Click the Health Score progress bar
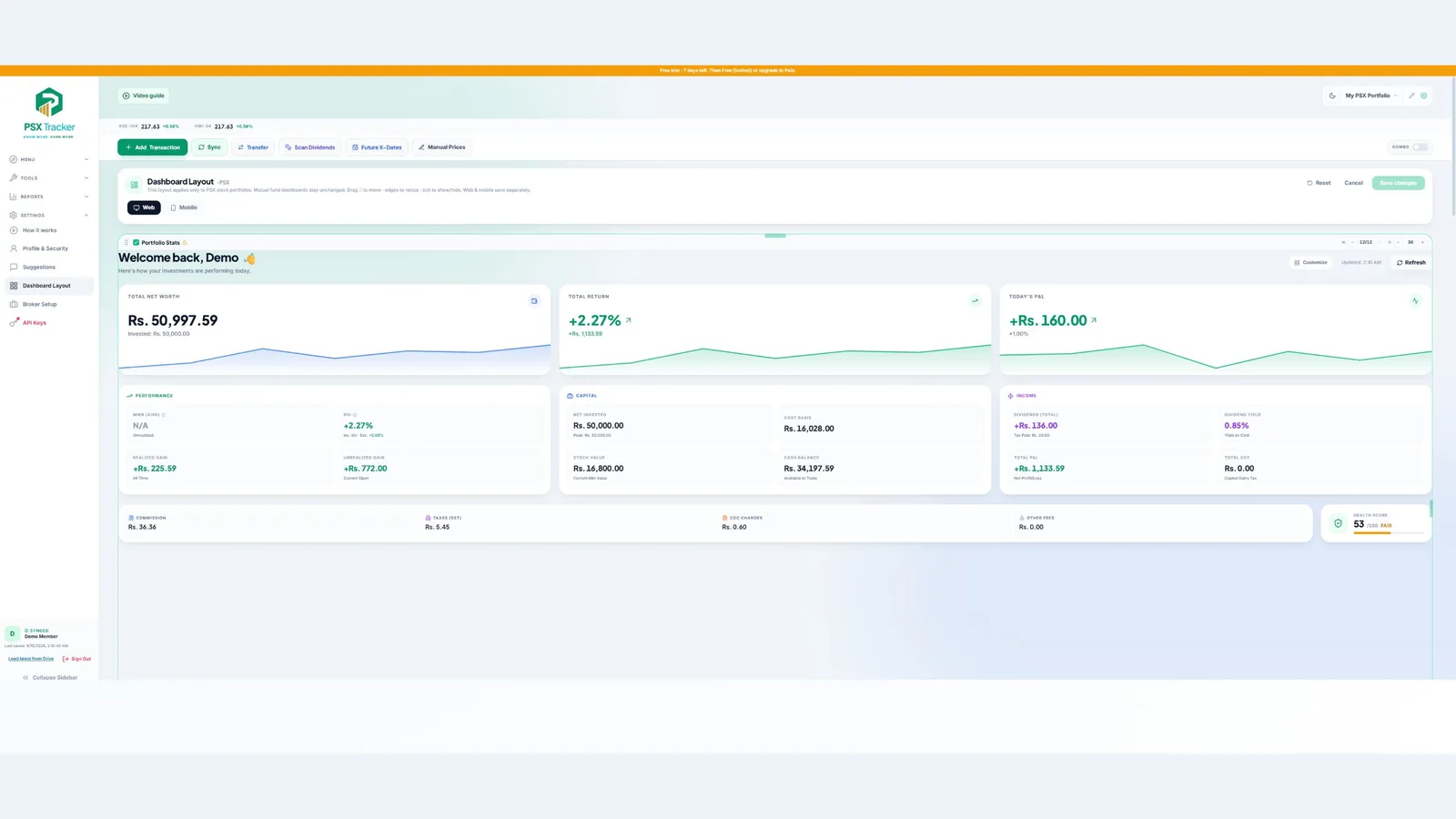Viewport: 1456px width, 819px height. click(x=1388, y=532)
